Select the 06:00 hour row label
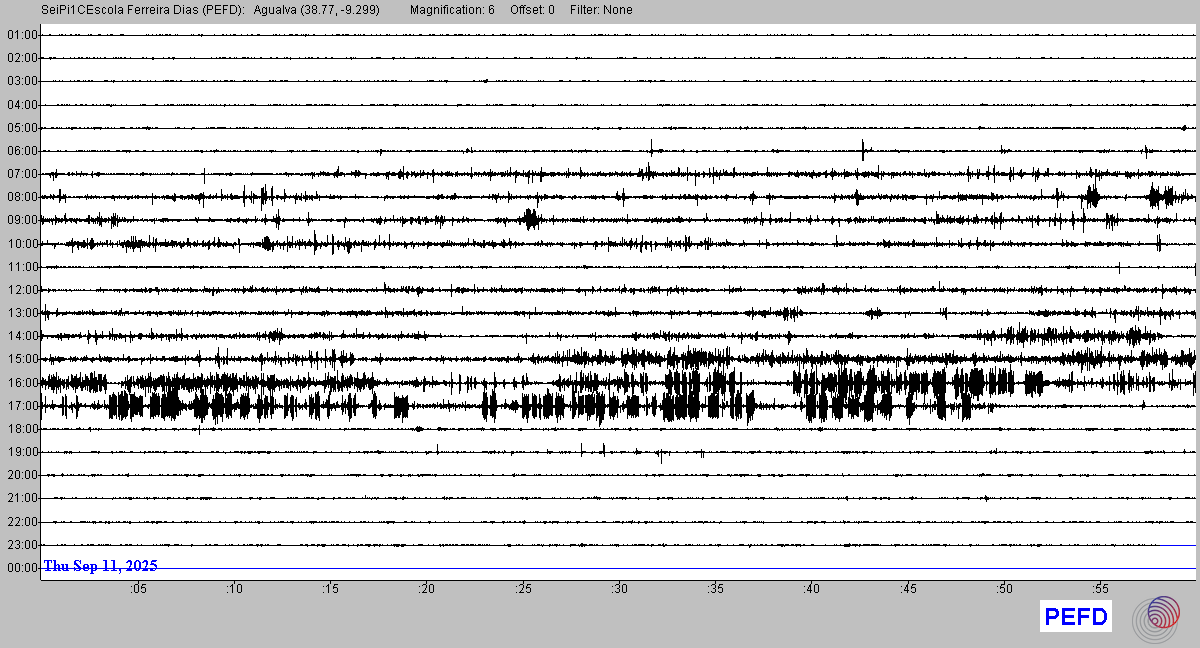 pyautogui.click(x=22, y=151)
